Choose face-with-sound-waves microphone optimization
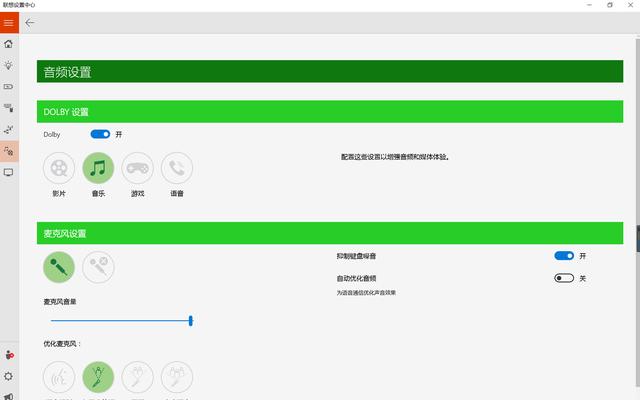Screen dimensions: 640x400 59,377
